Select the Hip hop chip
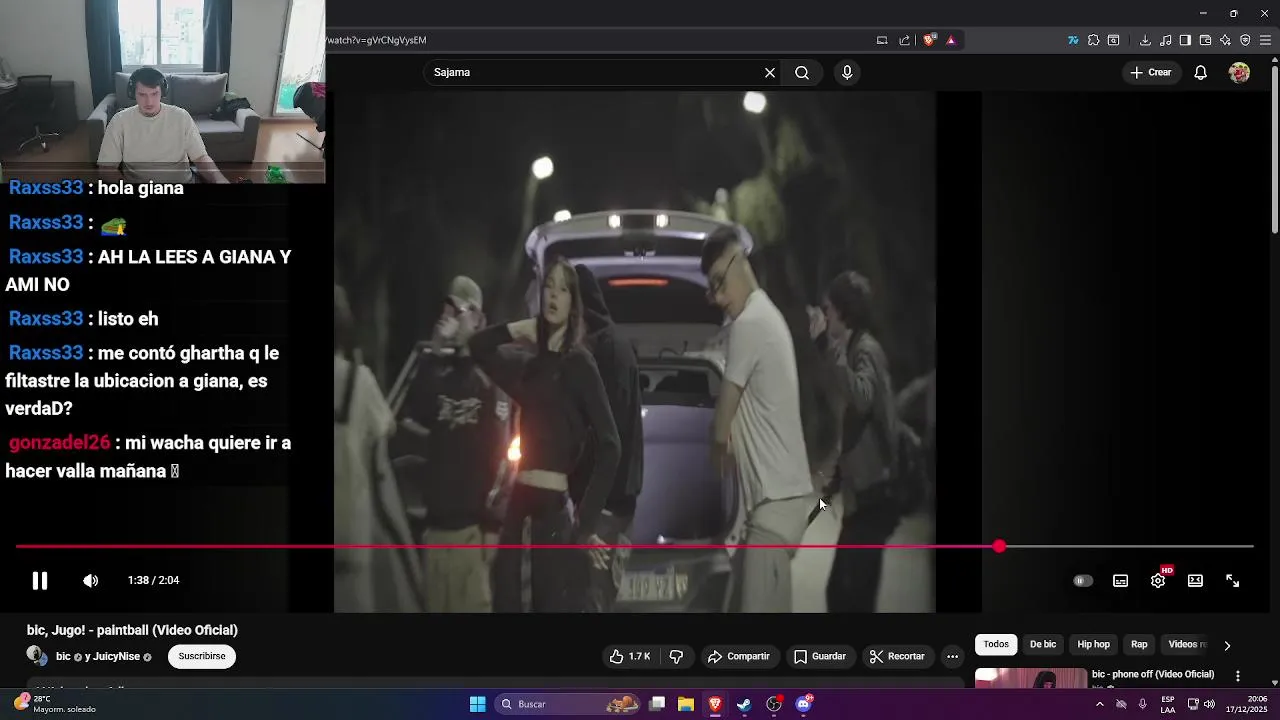The image size is (1280, 720). point(1093,645)
